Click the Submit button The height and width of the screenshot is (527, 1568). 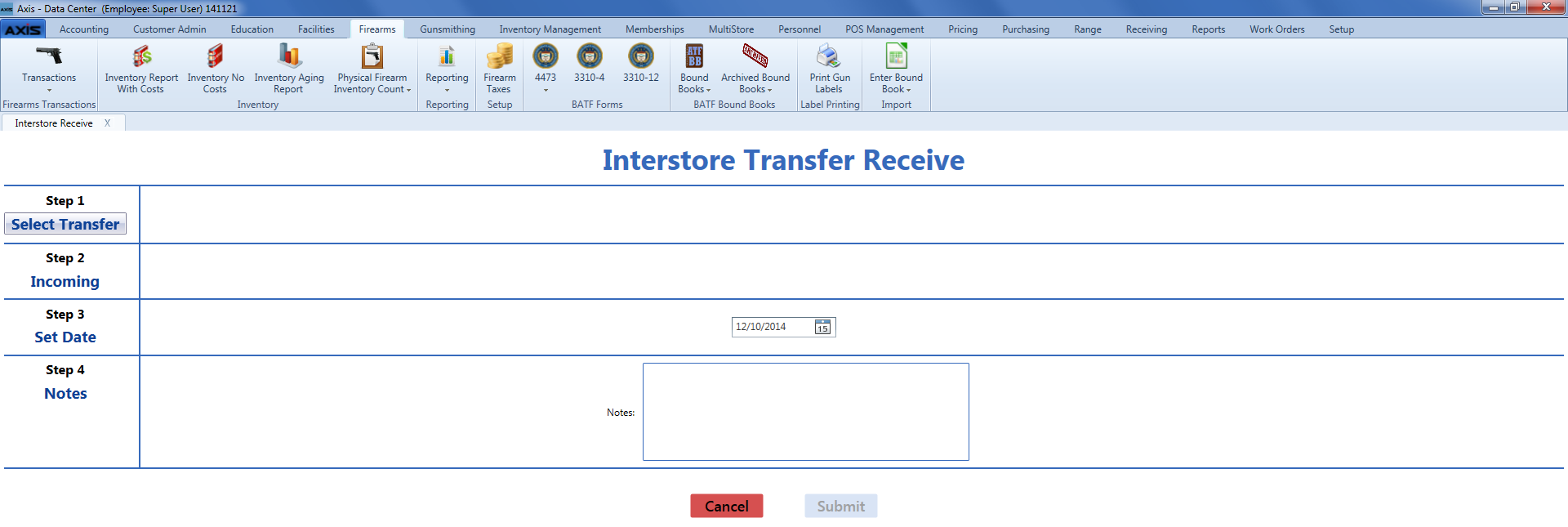click(x=841, y=506)
